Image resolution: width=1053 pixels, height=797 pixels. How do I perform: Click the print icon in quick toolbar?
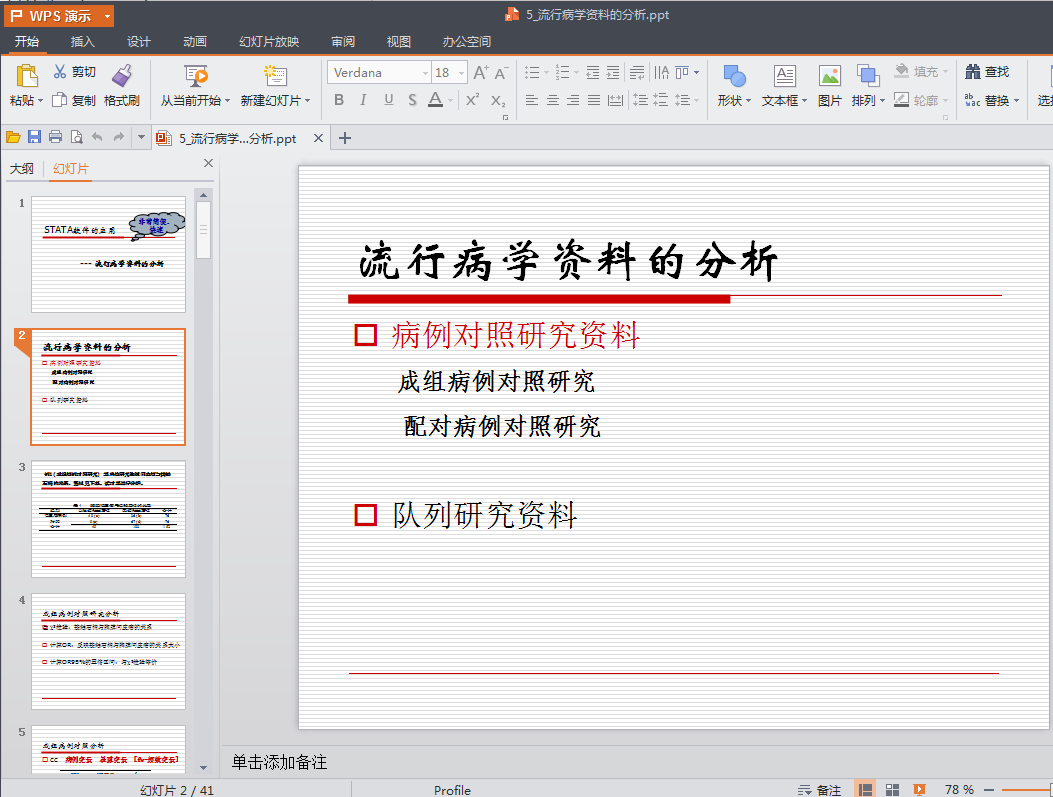(56, 138)
